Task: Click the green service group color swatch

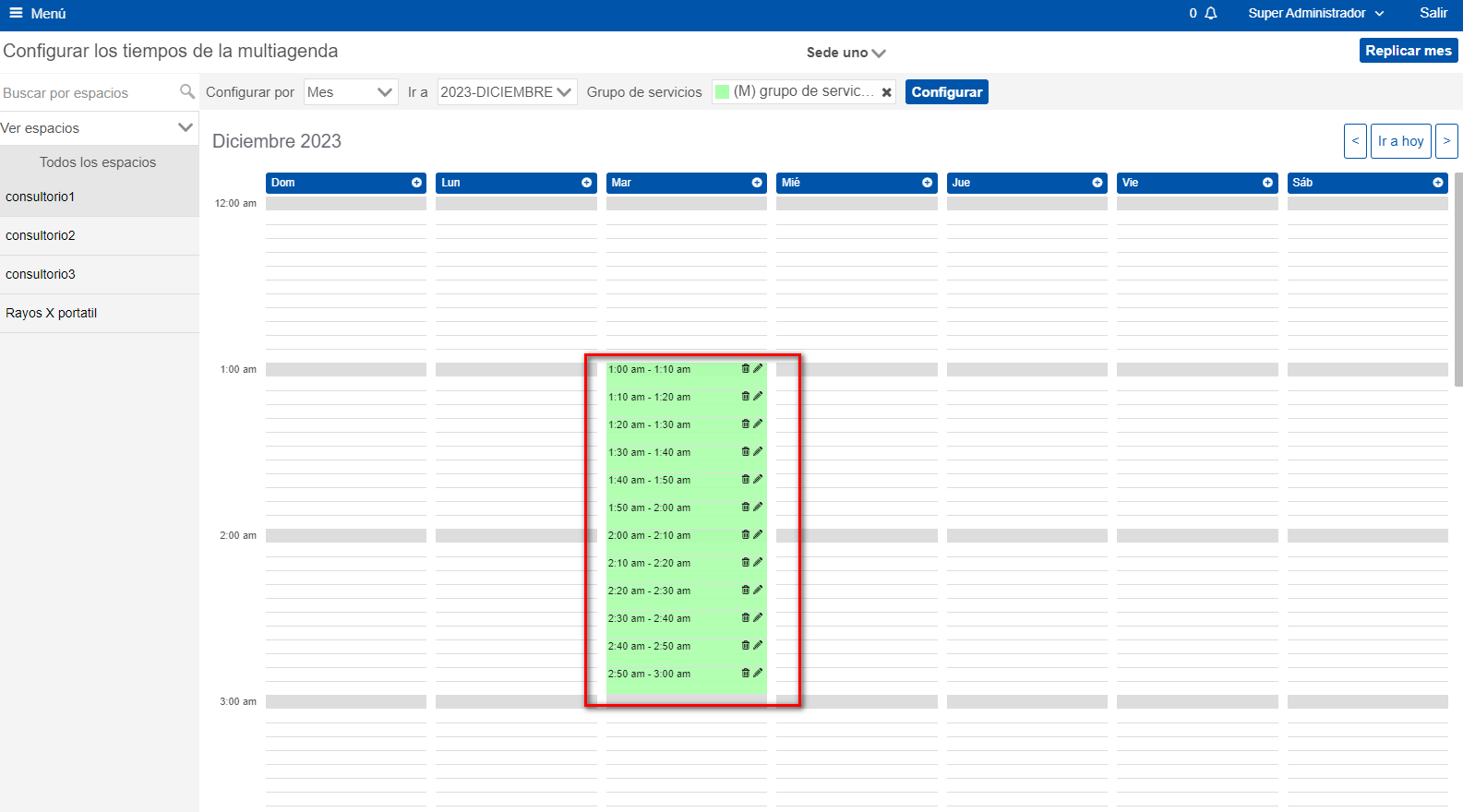Action: coord(723,91)
